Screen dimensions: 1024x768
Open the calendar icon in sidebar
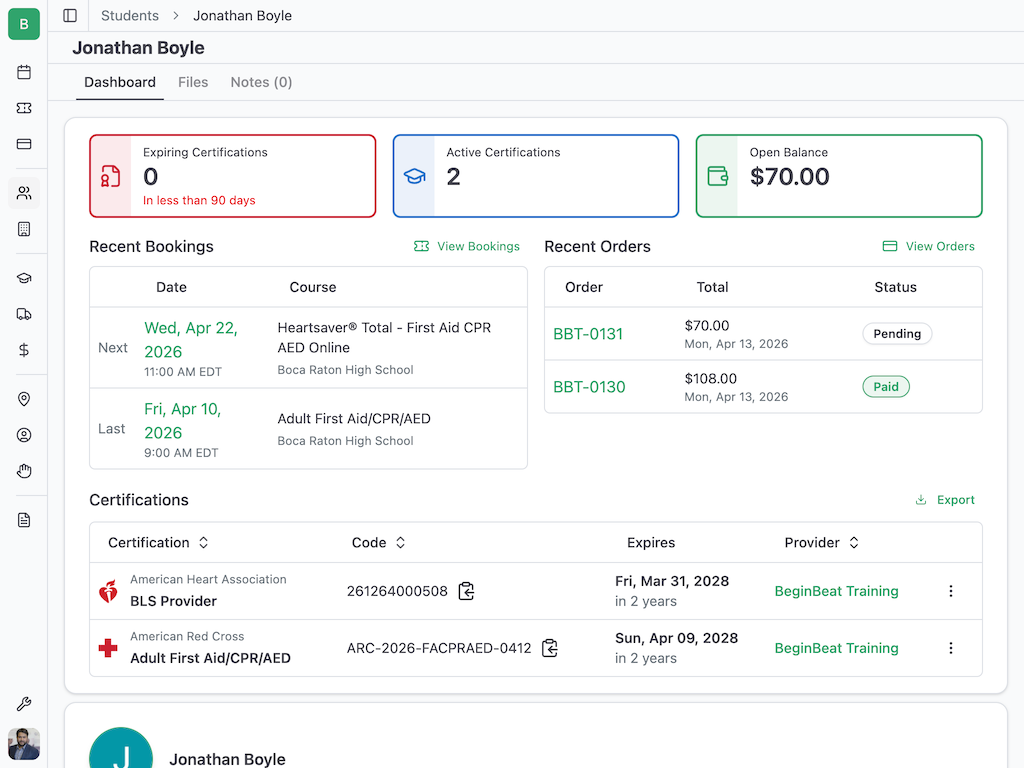click(x=24, y=72)
